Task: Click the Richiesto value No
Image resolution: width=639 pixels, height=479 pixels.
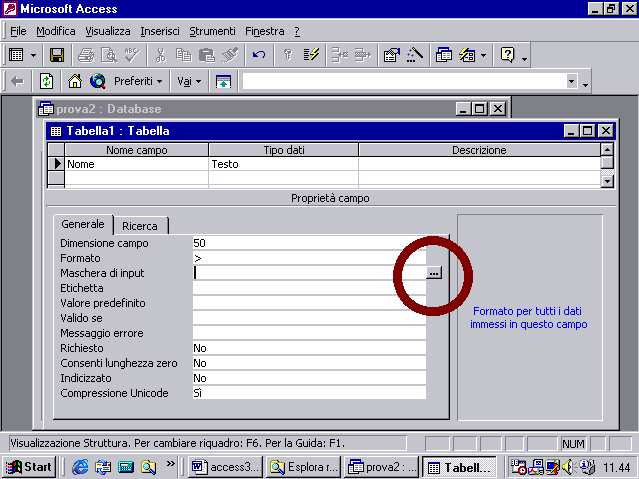Action: (309, 348)
